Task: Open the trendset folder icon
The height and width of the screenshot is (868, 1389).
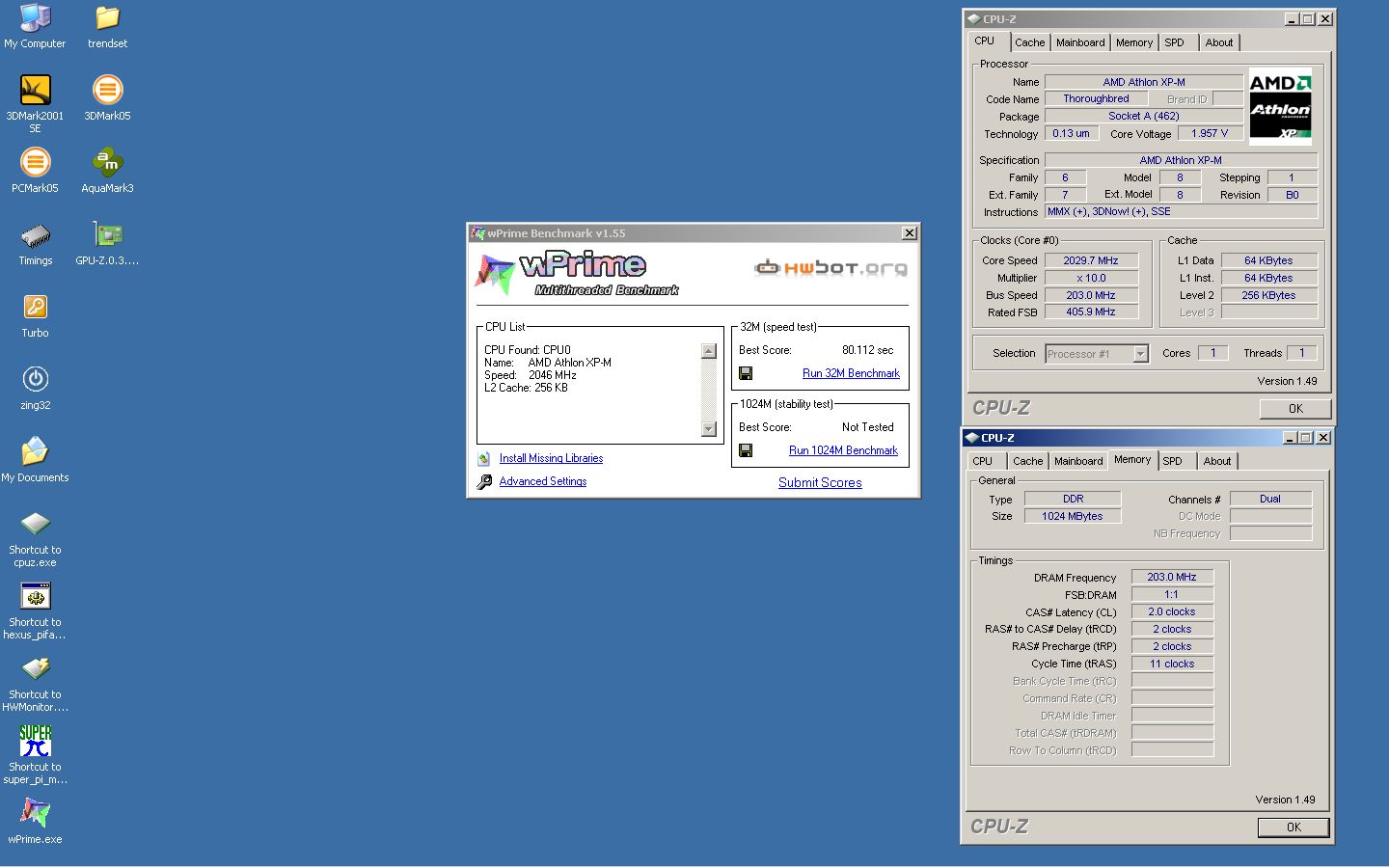Action: pyautogui.click(x=107, y=17)
